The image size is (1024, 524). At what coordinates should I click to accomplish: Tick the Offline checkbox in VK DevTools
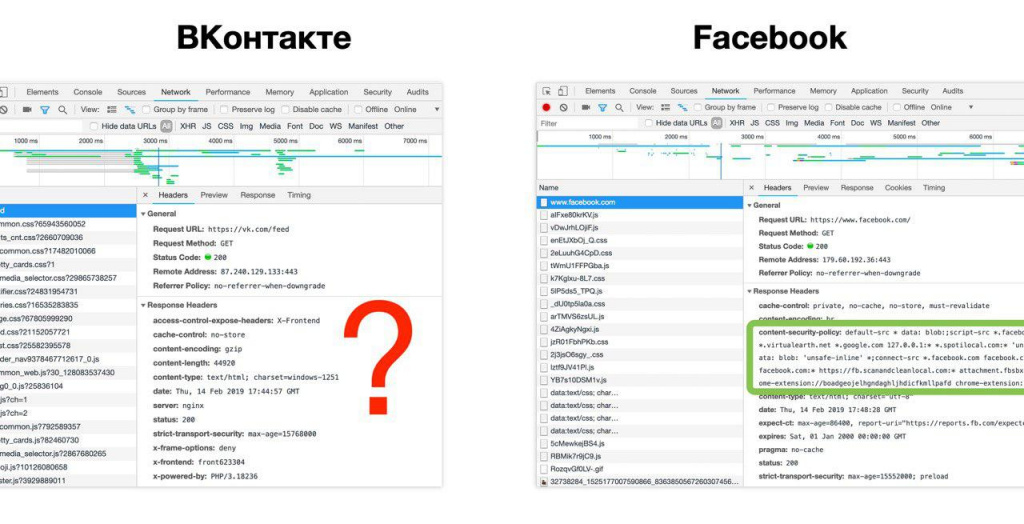pos(358,110)
